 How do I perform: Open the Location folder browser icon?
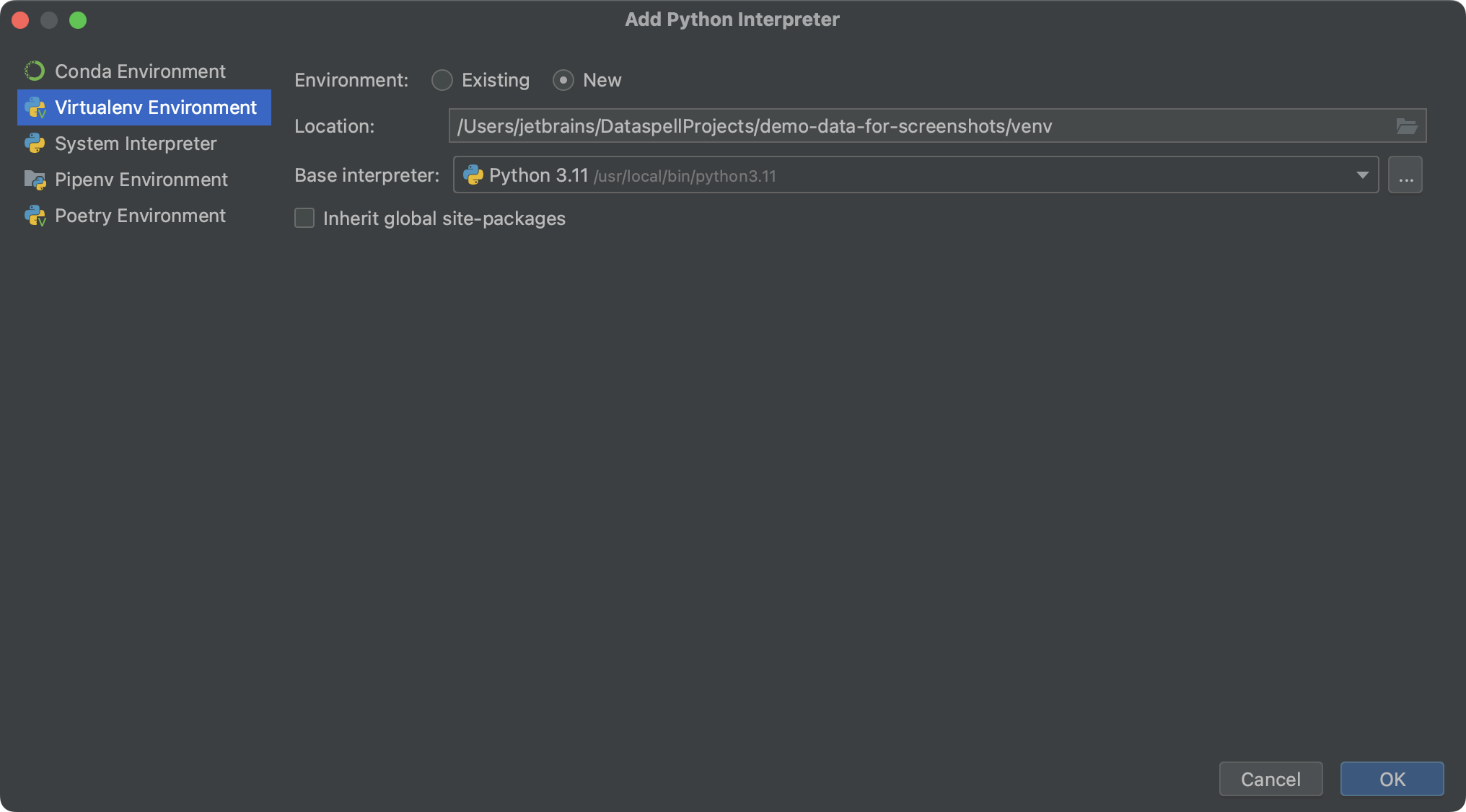click(x=1405, y=125)
